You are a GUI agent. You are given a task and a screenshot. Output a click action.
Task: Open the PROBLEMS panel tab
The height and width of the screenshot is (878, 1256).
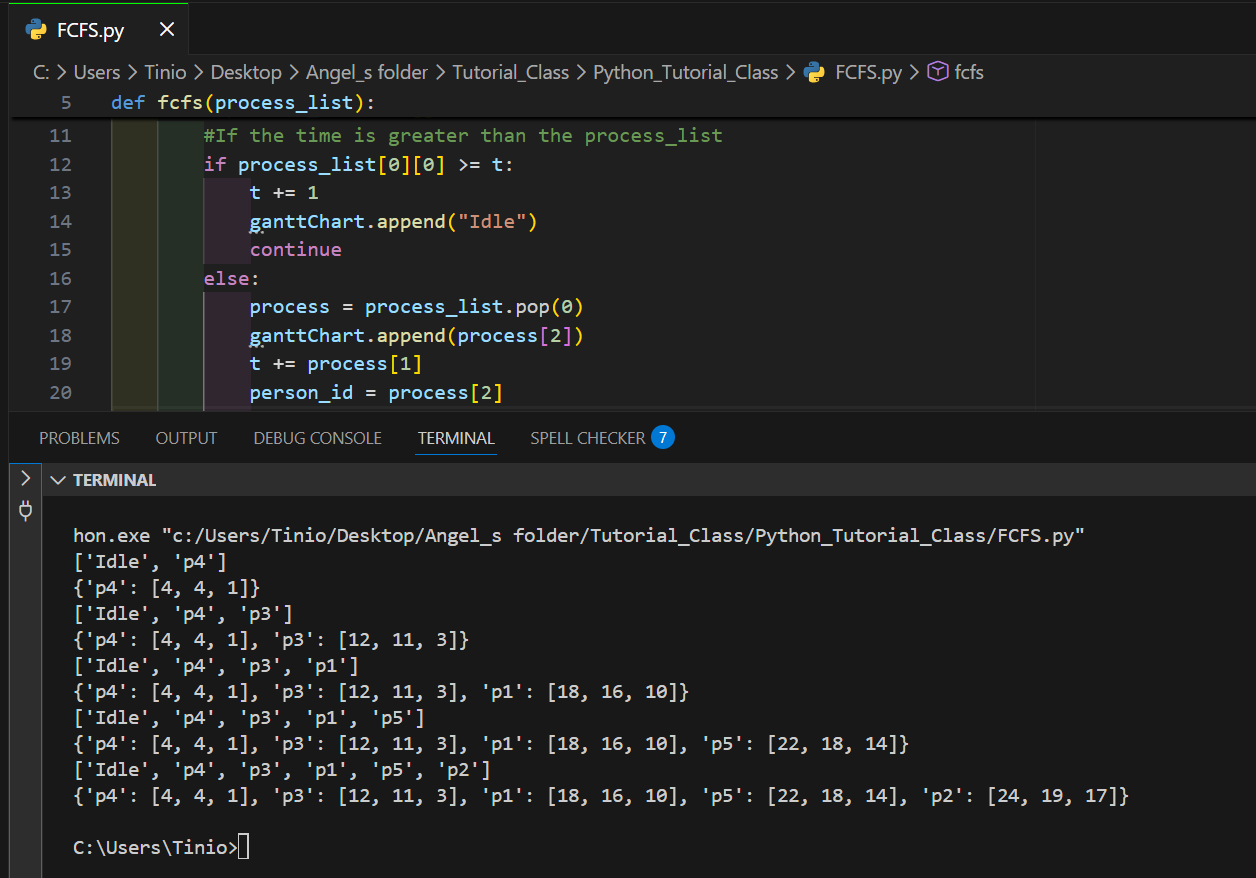(x=79, y=437)
